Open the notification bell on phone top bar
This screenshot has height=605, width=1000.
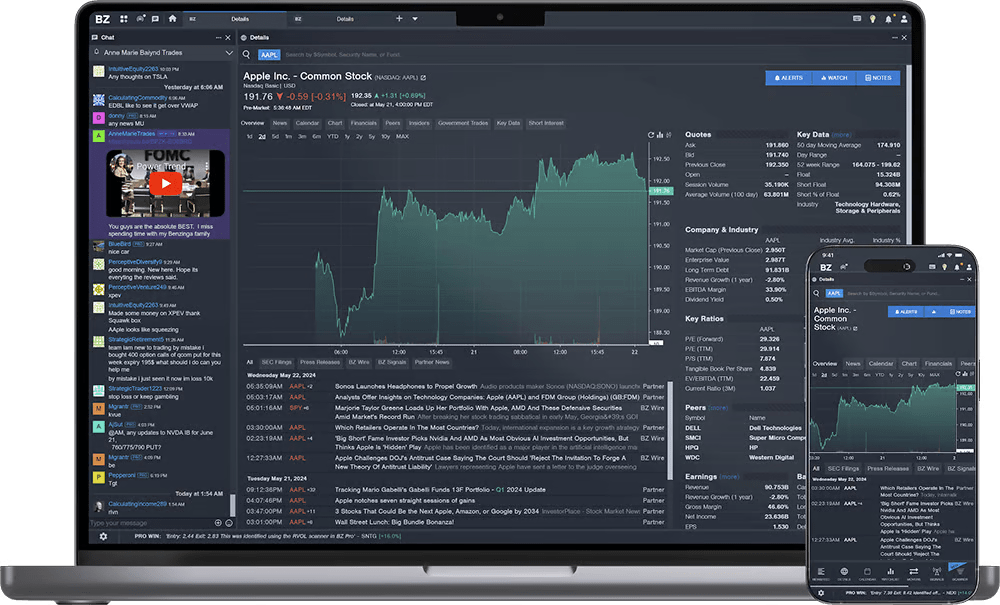[x=957, y=267]
